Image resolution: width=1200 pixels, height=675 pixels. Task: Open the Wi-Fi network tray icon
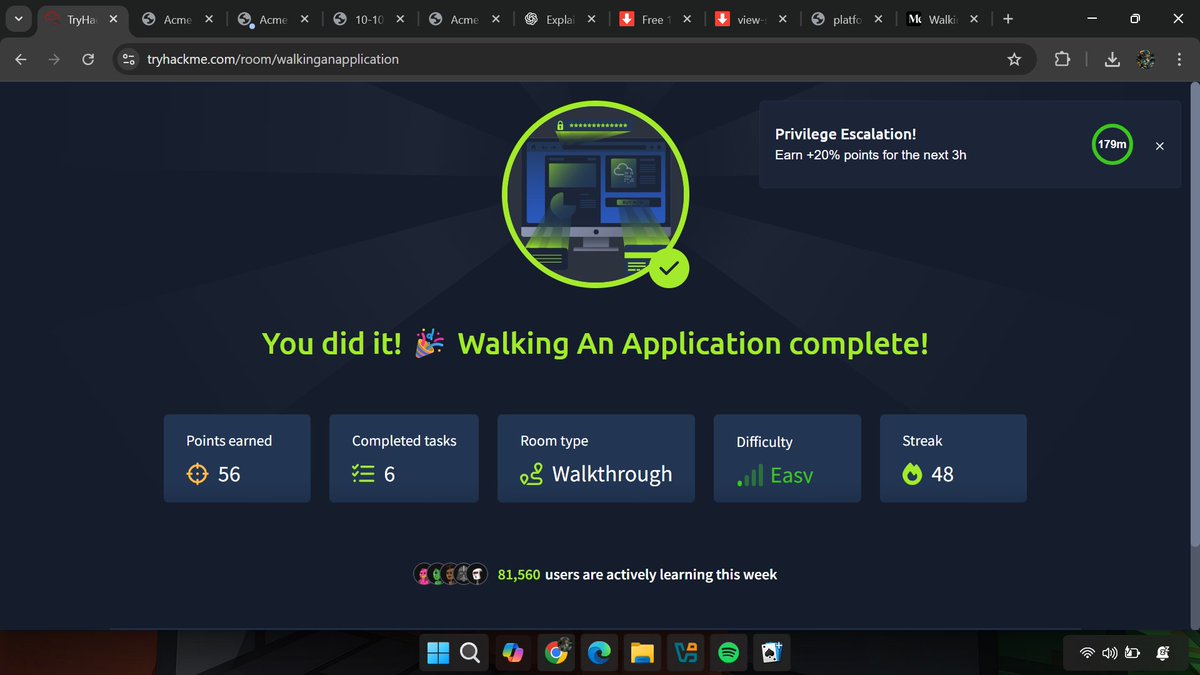[1086, 654]
